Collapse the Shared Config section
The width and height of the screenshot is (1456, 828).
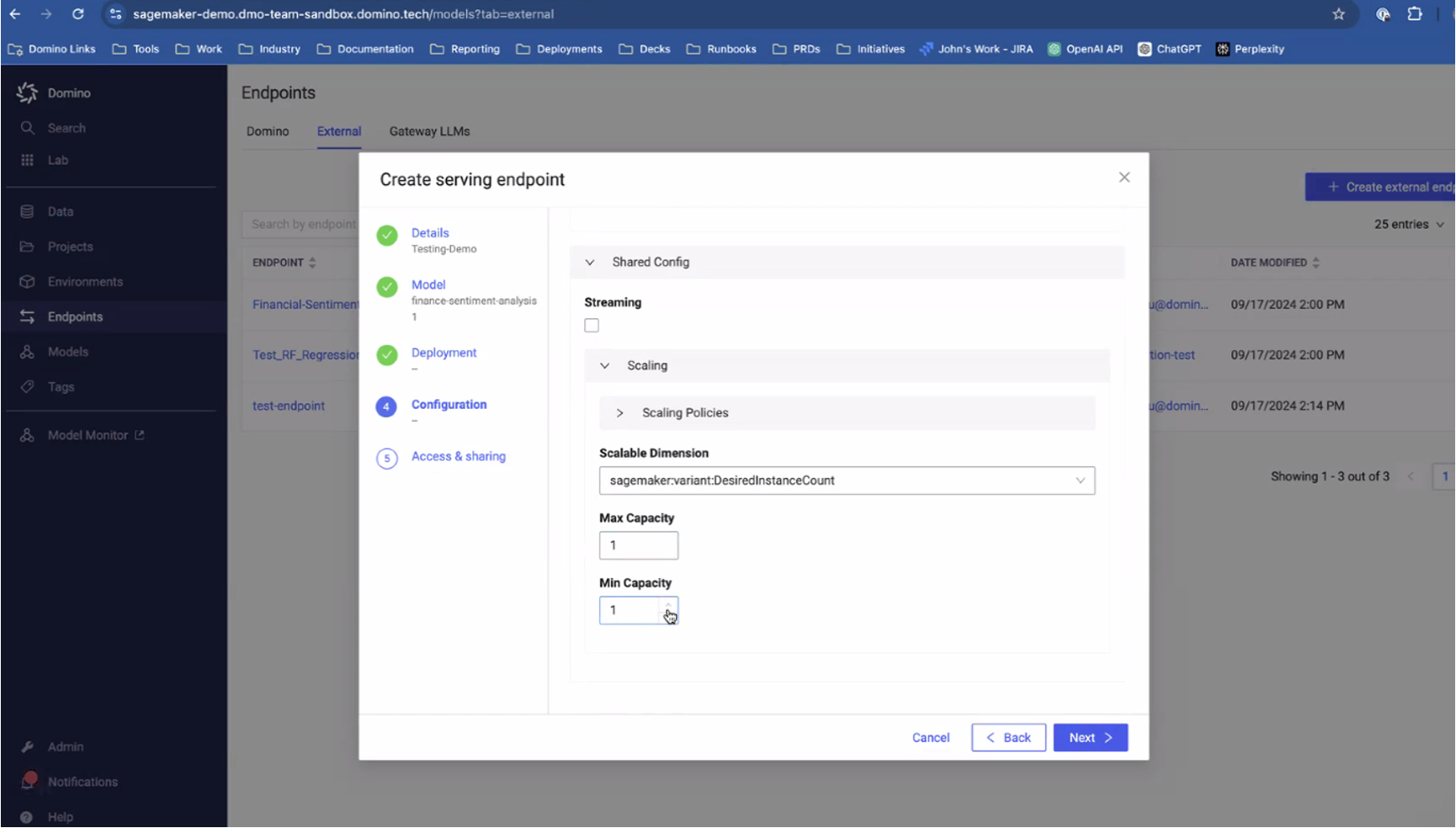(590, 263)
